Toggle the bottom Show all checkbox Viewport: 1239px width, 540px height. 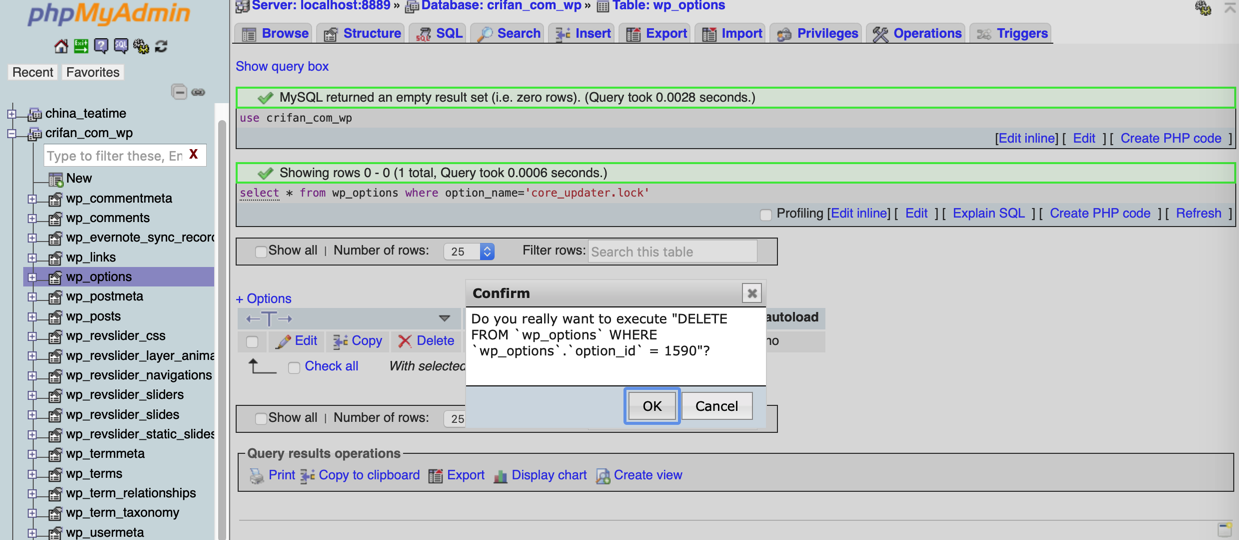coord(260,419)
